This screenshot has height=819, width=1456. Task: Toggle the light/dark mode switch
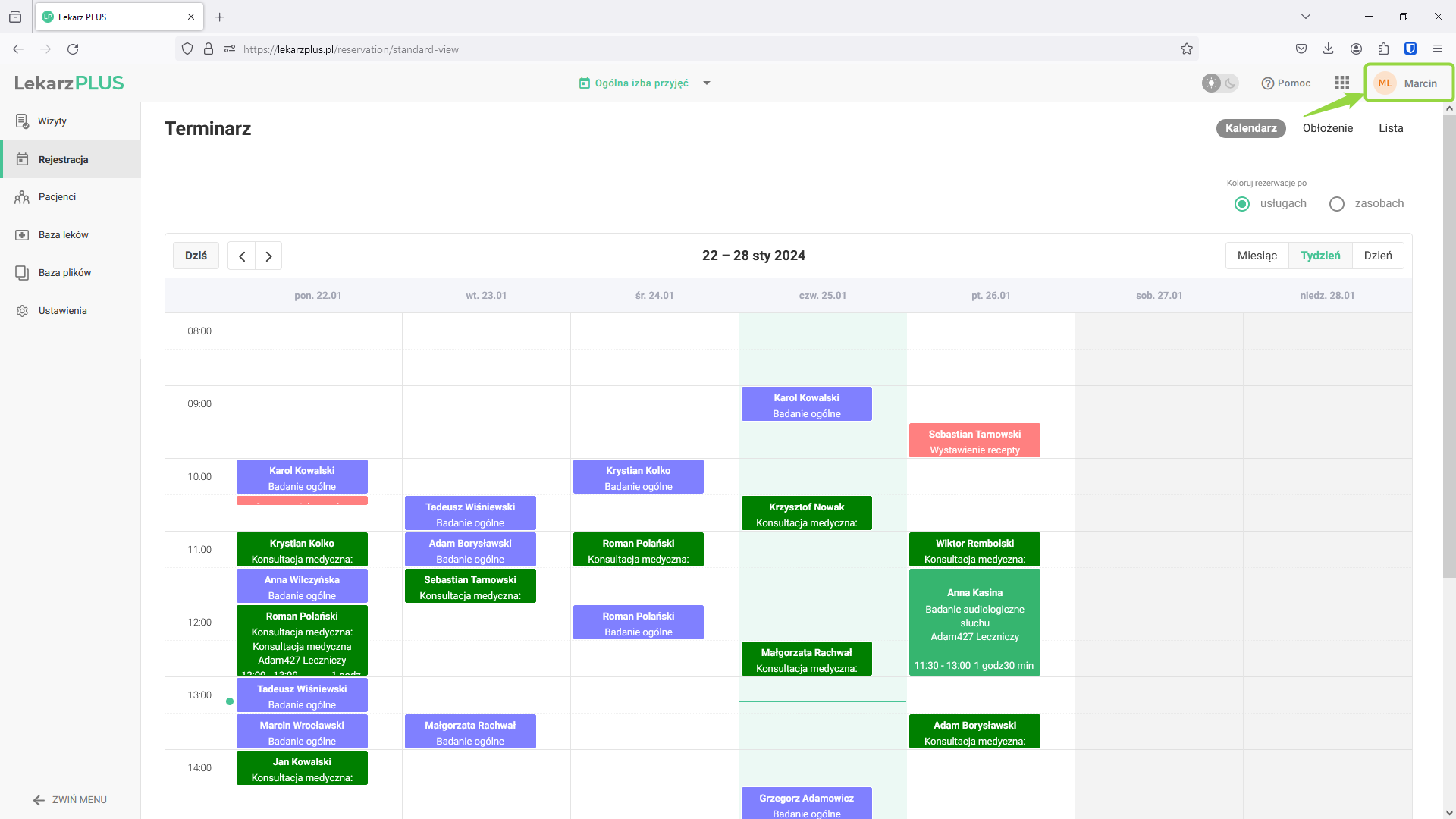pos(1219,83)
